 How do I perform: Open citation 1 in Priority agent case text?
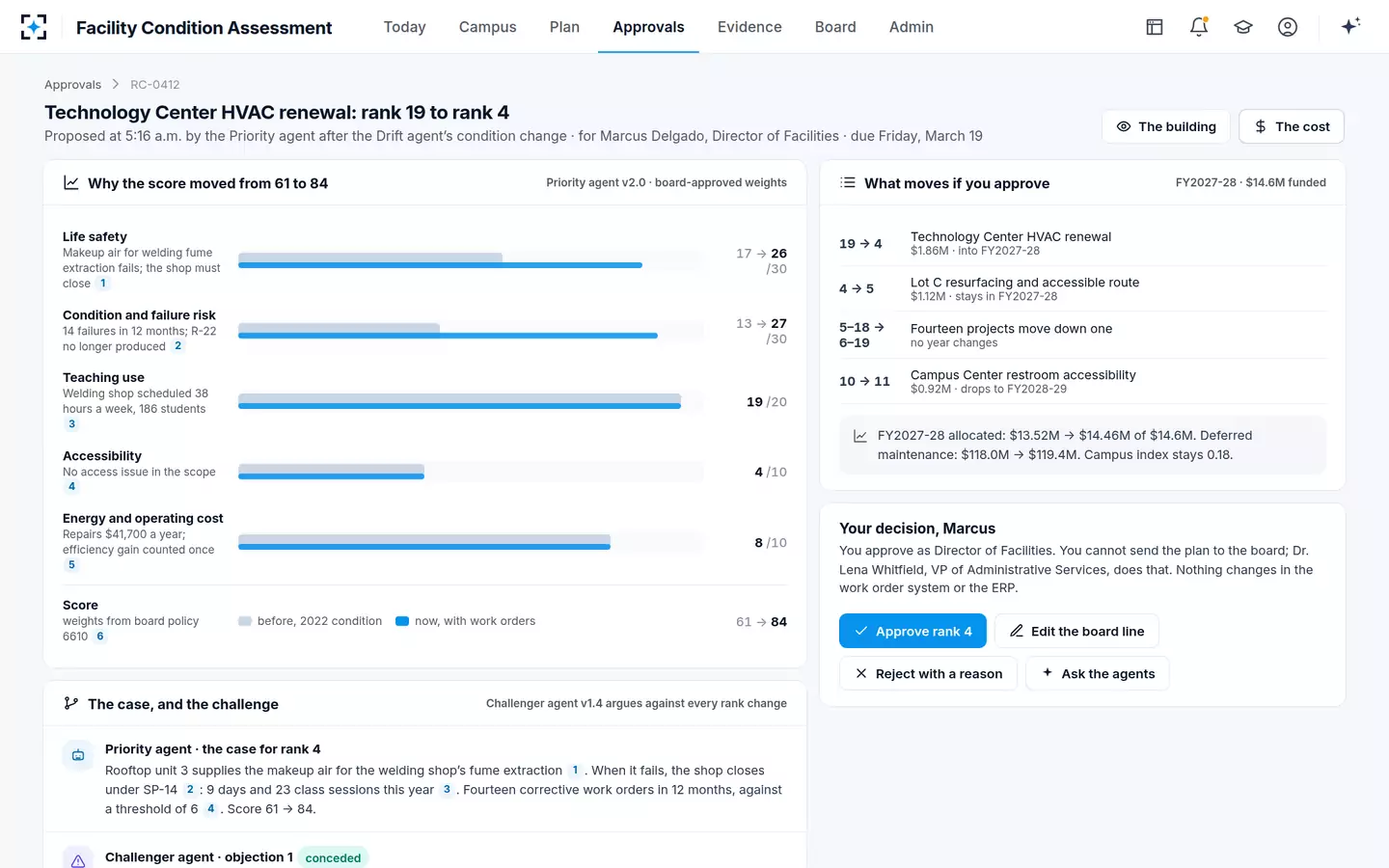point(575,771)
